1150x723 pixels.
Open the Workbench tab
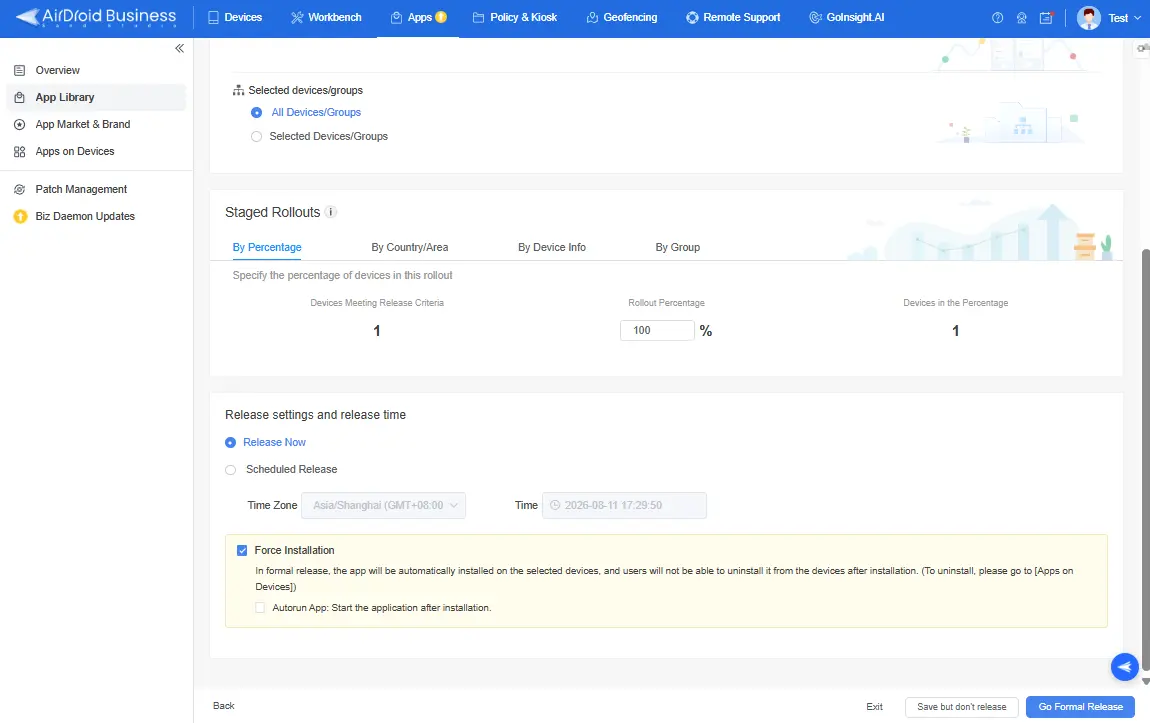tap(326, 18)
